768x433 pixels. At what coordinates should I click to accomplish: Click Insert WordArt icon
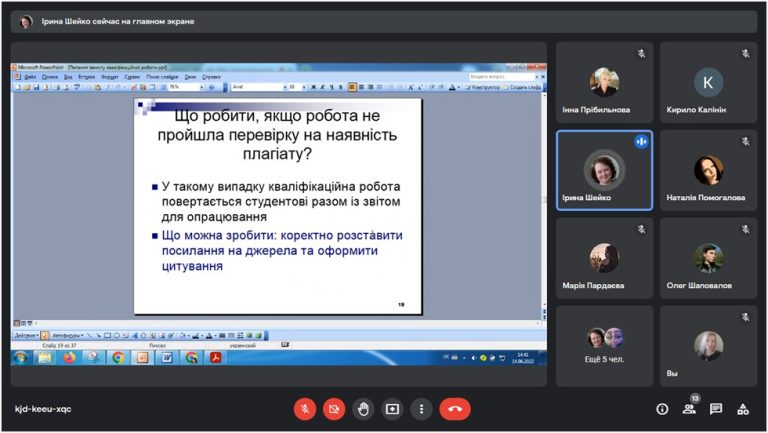pyautogui.click(x=135, y=336)
